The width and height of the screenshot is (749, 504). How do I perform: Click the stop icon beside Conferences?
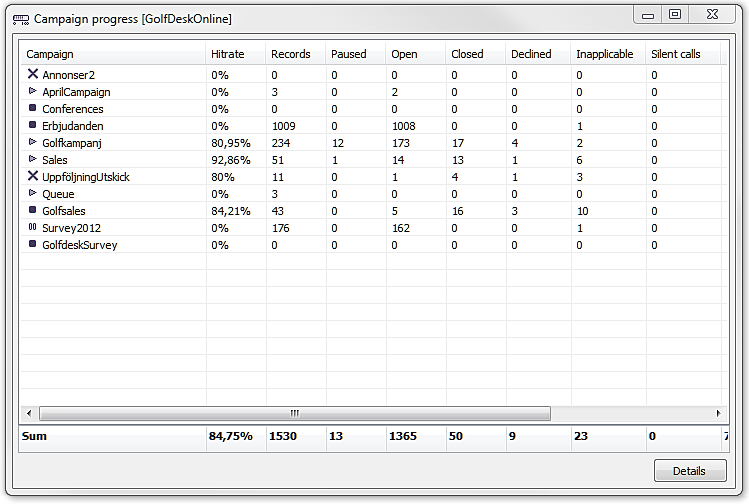pyautogui.click(x=32, y=108)
